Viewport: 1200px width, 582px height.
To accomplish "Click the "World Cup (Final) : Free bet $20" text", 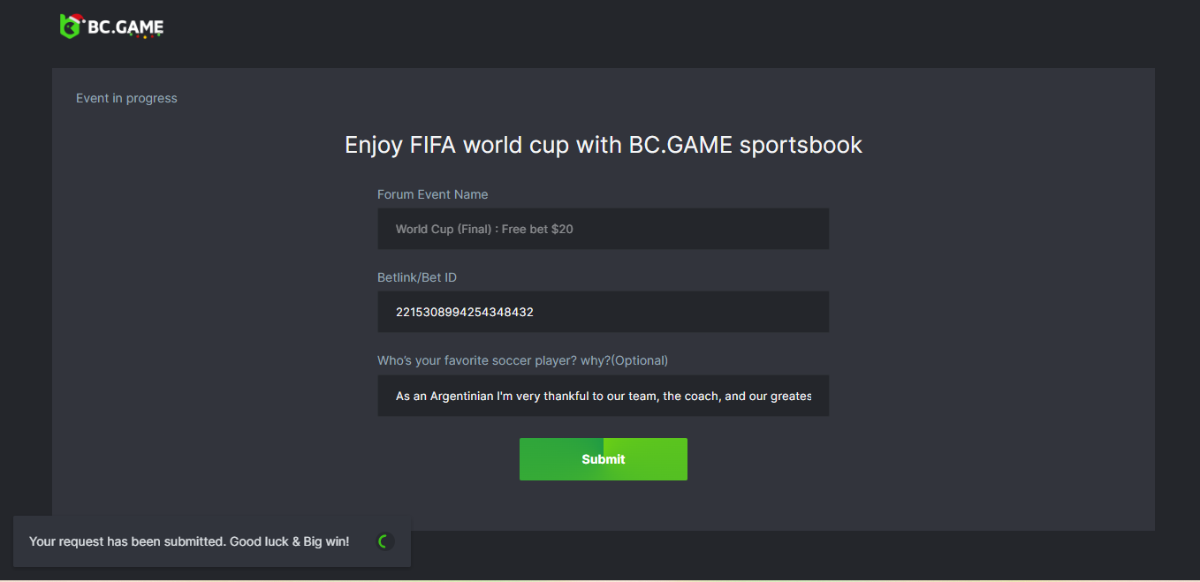I will pyautogui.click(x=484, y=229).
